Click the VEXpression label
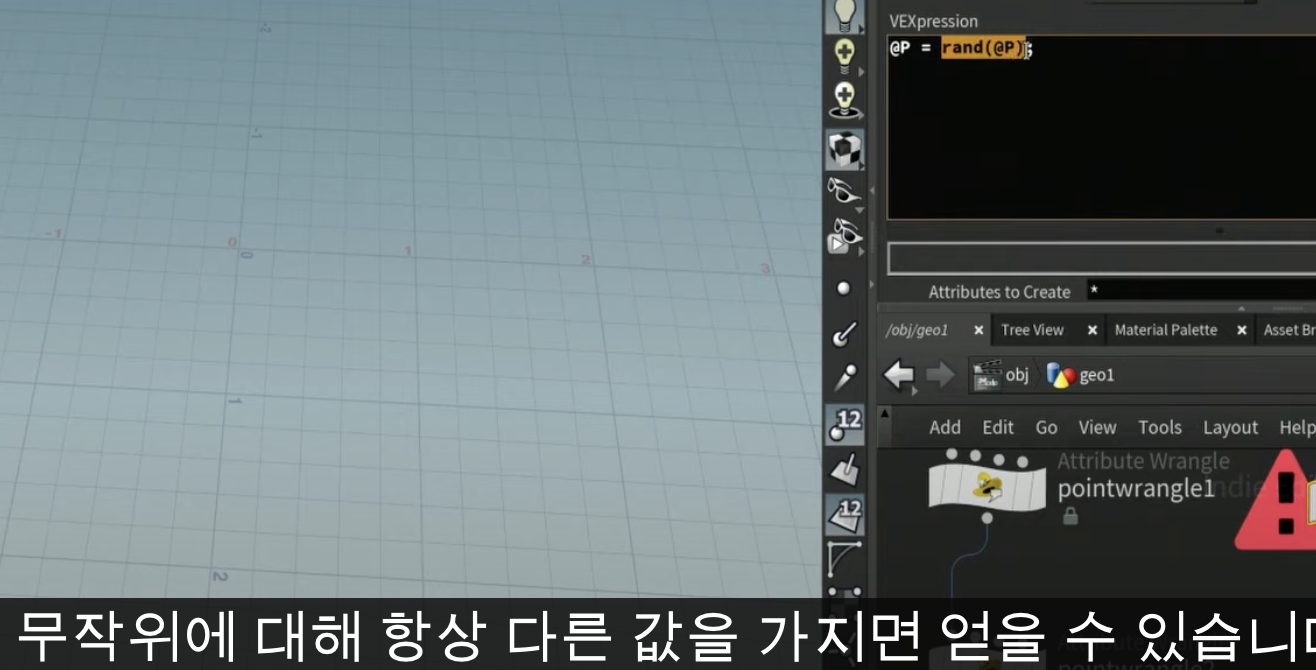The image size is (1316, 670). pos(933,21)
